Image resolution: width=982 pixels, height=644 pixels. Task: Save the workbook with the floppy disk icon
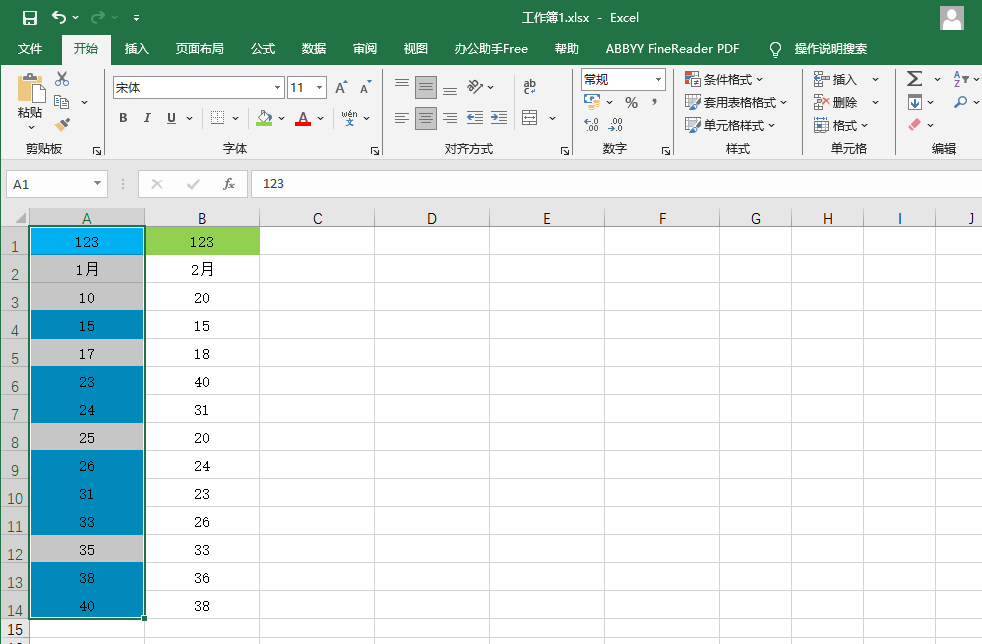pos(29,17)
